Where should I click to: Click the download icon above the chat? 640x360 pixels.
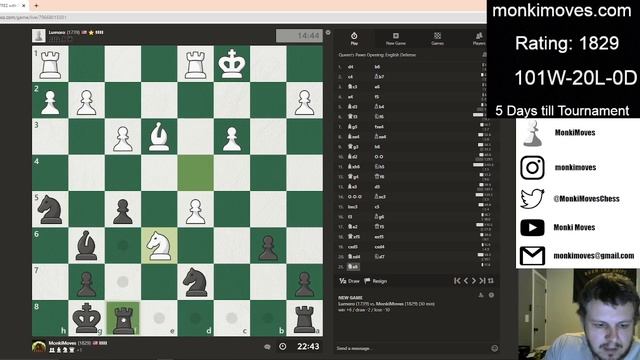pyautogui.click(x=481, y=295)
